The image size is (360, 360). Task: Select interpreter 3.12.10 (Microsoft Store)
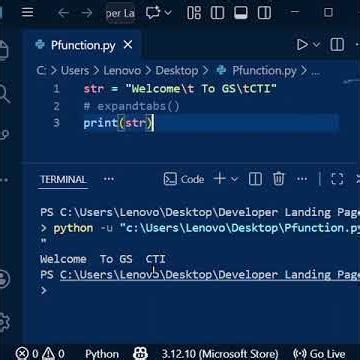tap(220, 354)
